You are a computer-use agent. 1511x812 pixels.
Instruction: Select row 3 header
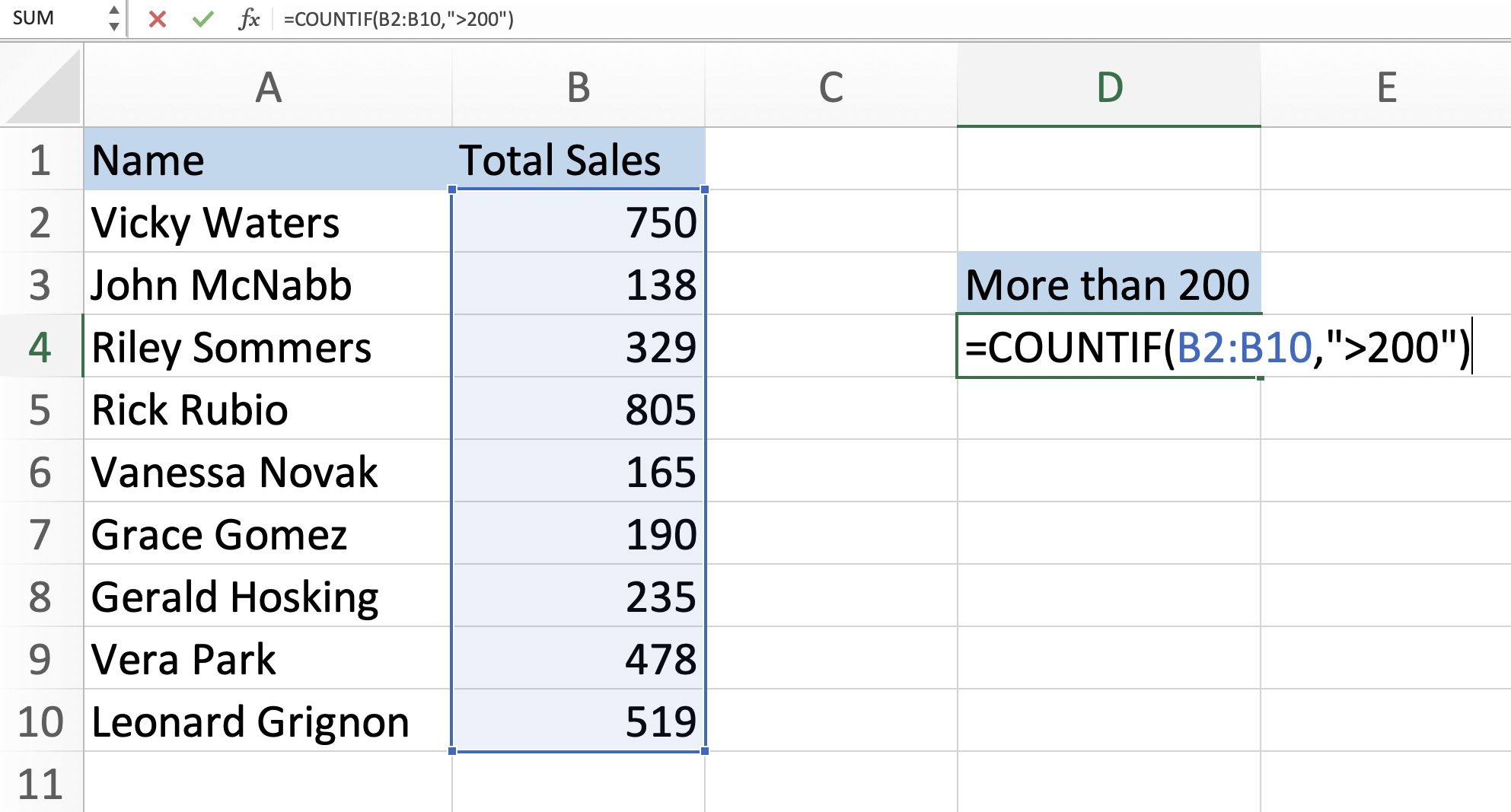pyautogui.click(x=41, y=285)
